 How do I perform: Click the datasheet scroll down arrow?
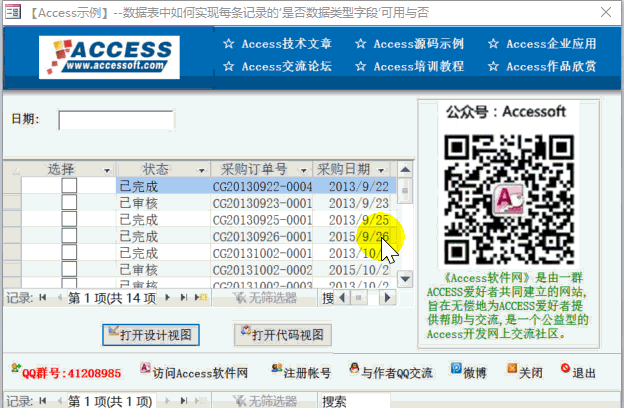pos(405,279)
